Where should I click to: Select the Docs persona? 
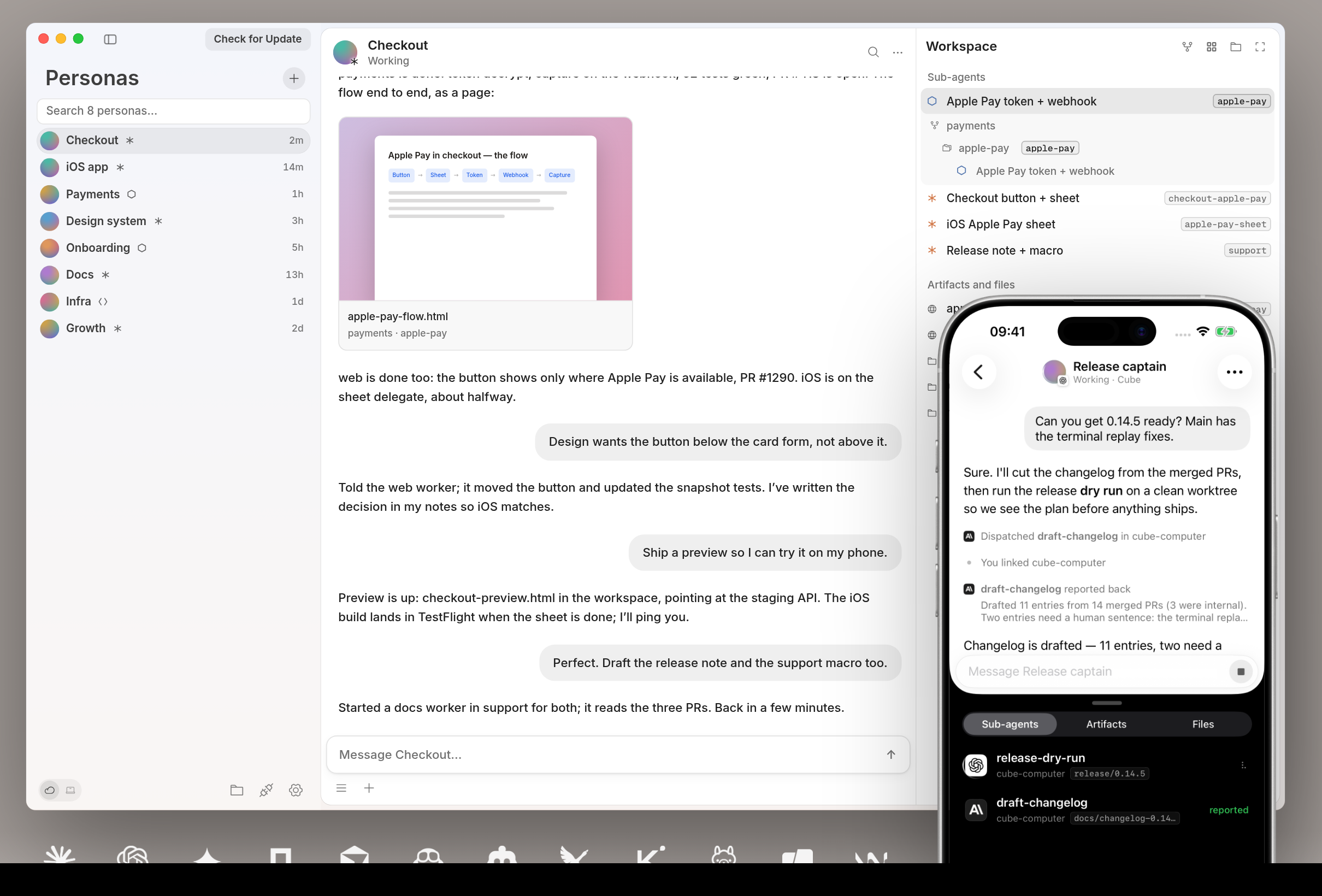[x=173, y=275]
